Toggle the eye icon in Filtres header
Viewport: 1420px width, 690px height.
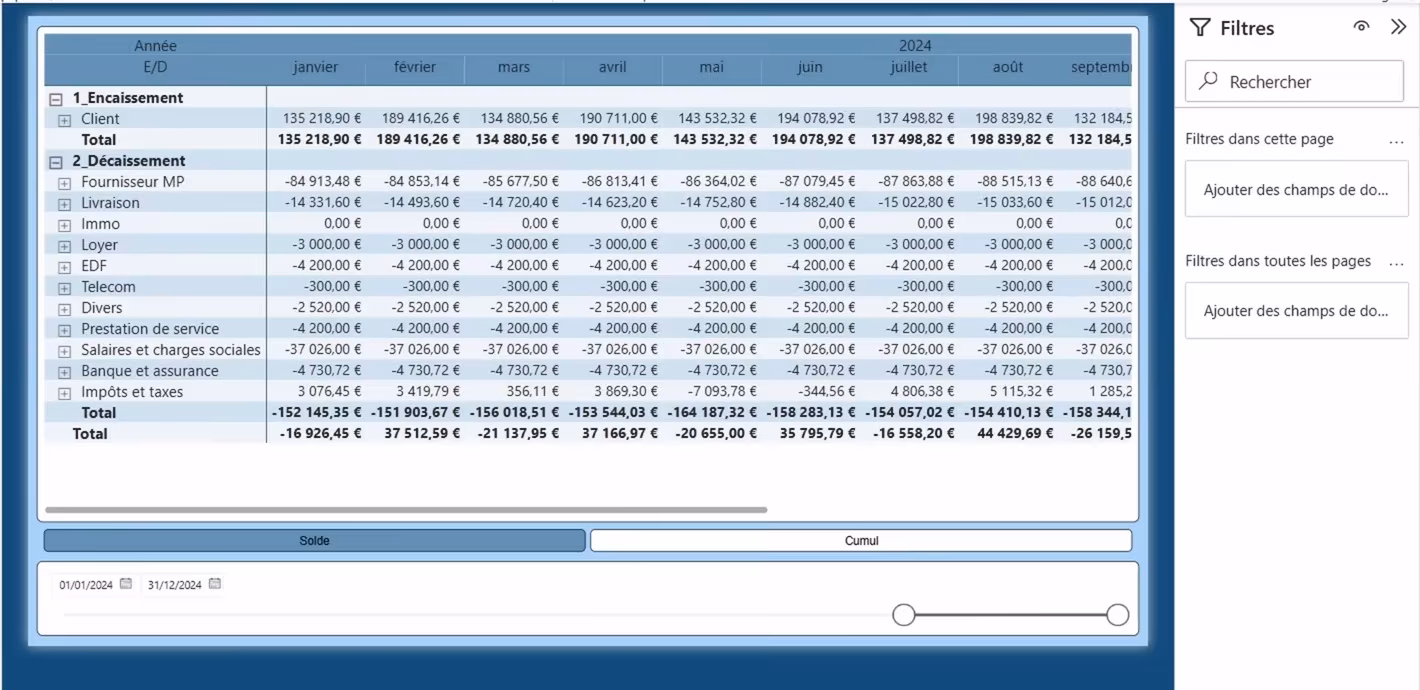1361,27
